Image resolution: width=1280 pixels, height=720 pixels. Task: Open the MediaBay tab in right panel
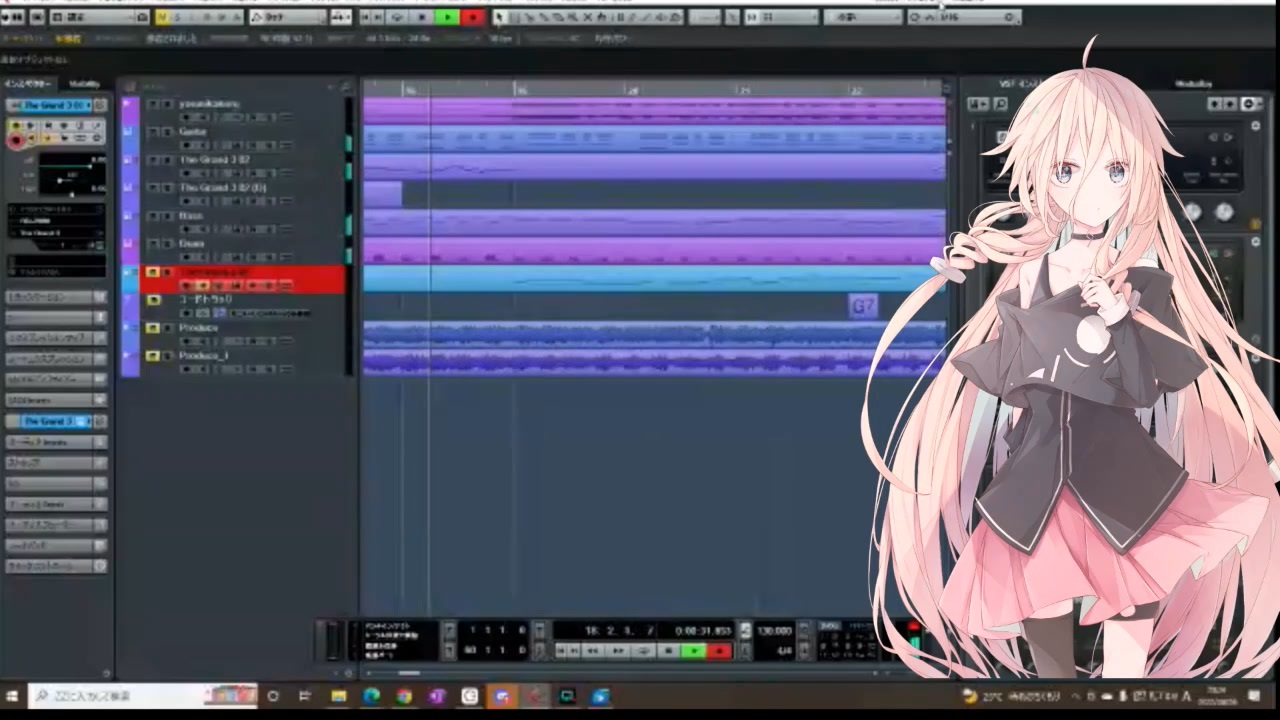click(1193, 84)
